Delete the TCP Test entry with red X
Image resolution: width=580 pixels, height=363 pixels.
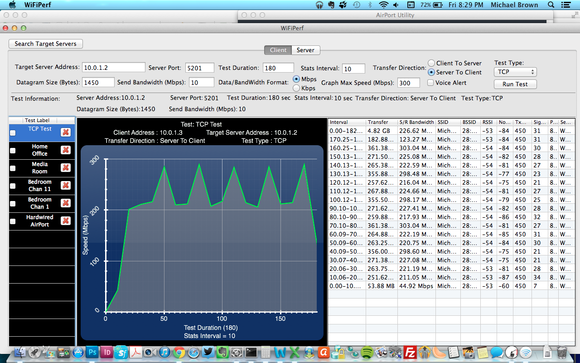pos(65,132)
